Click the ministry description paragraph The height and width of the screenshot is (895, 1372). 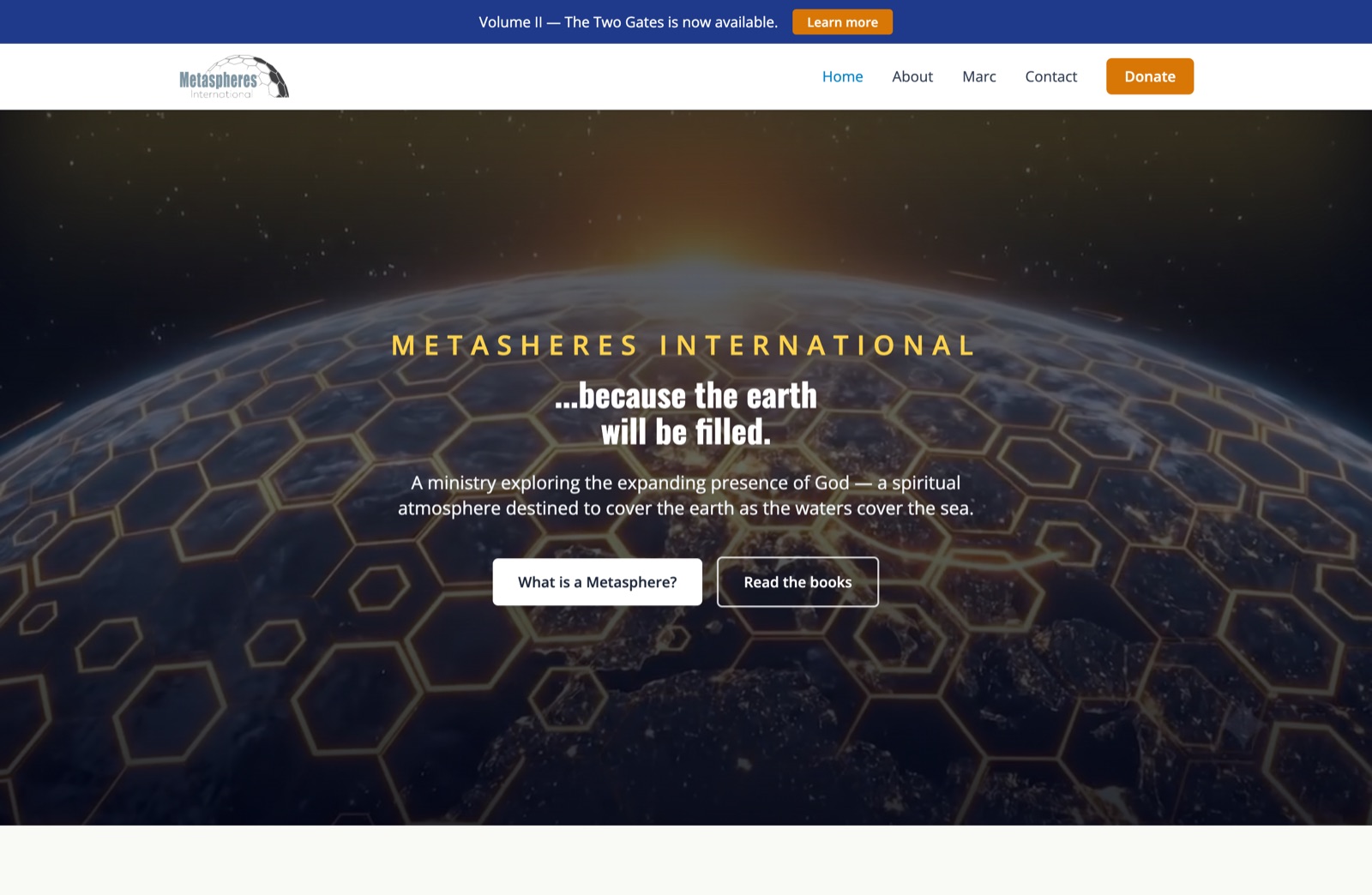click(x=686, y=496)
